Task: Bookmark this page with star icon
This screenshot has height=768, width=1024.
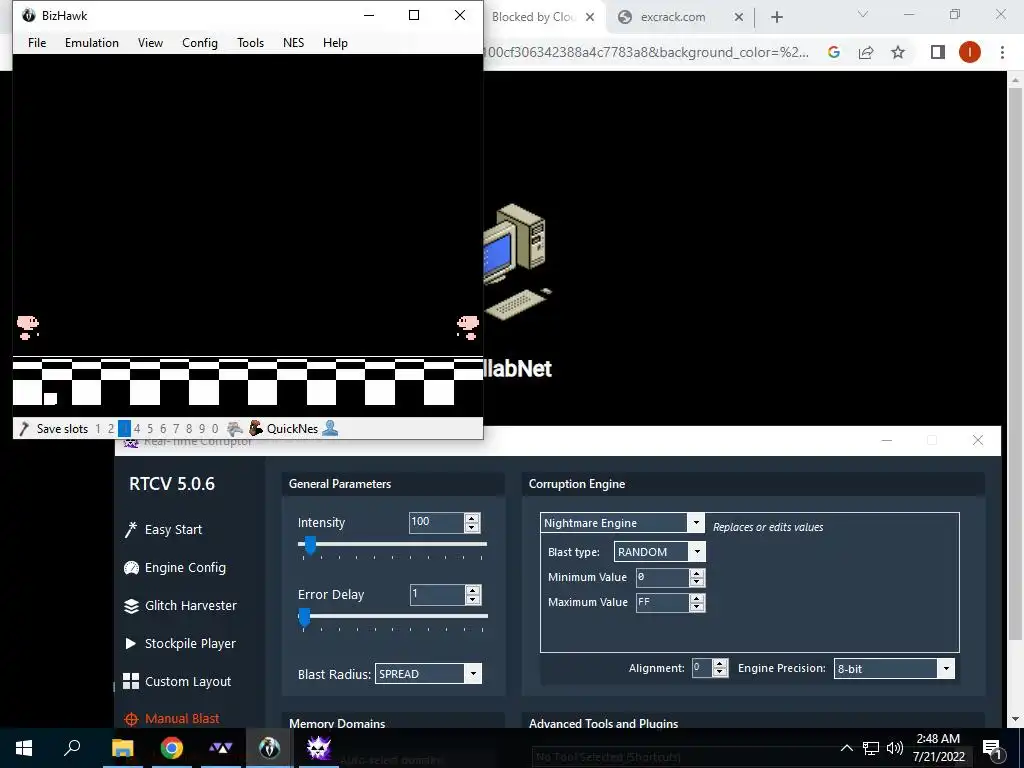Action: point(898,52)
